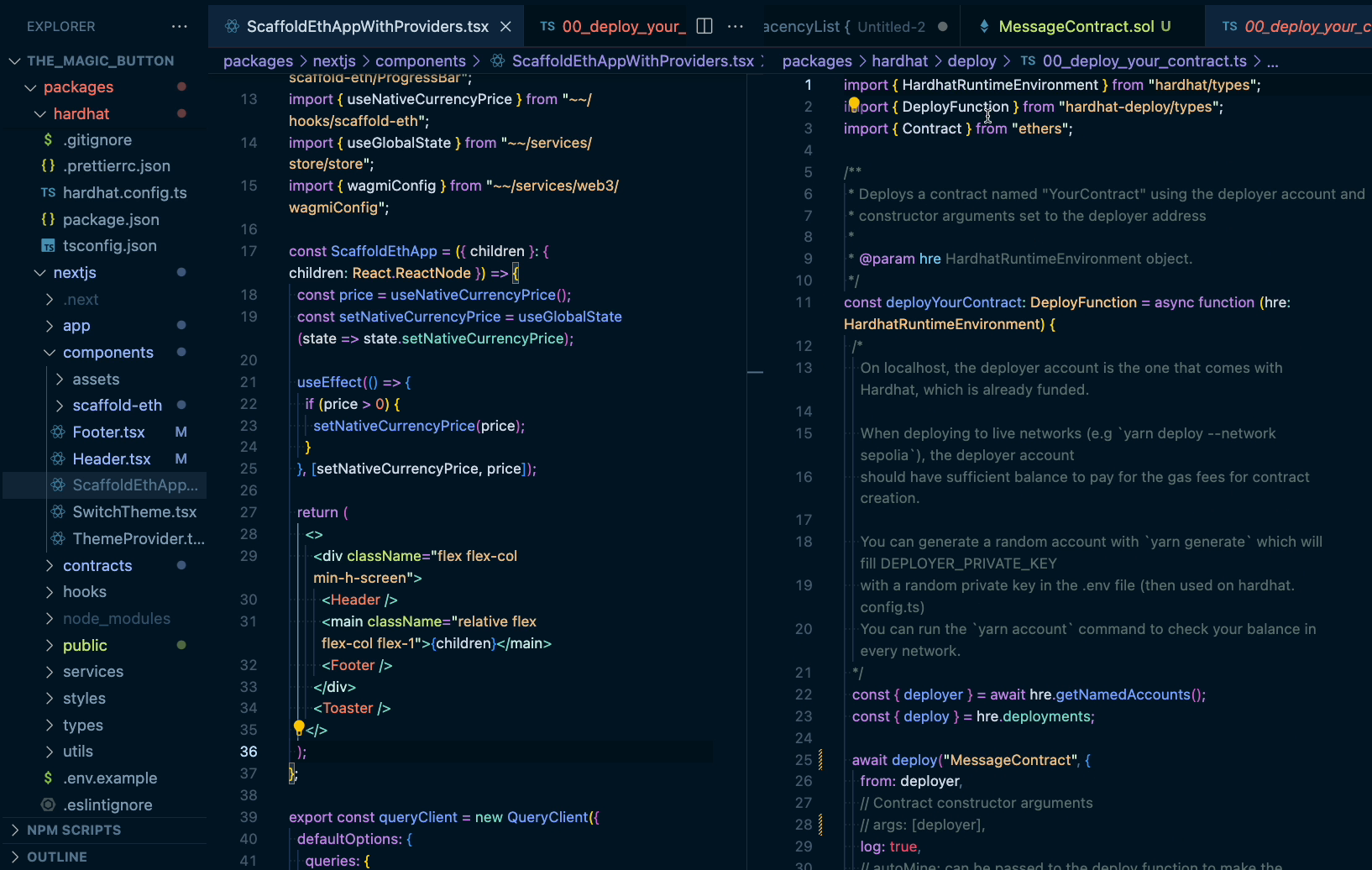Viewport: 1372px width, 870px height.
Task: Expand the scaffold-eth folder
Action: coord(60,406)
